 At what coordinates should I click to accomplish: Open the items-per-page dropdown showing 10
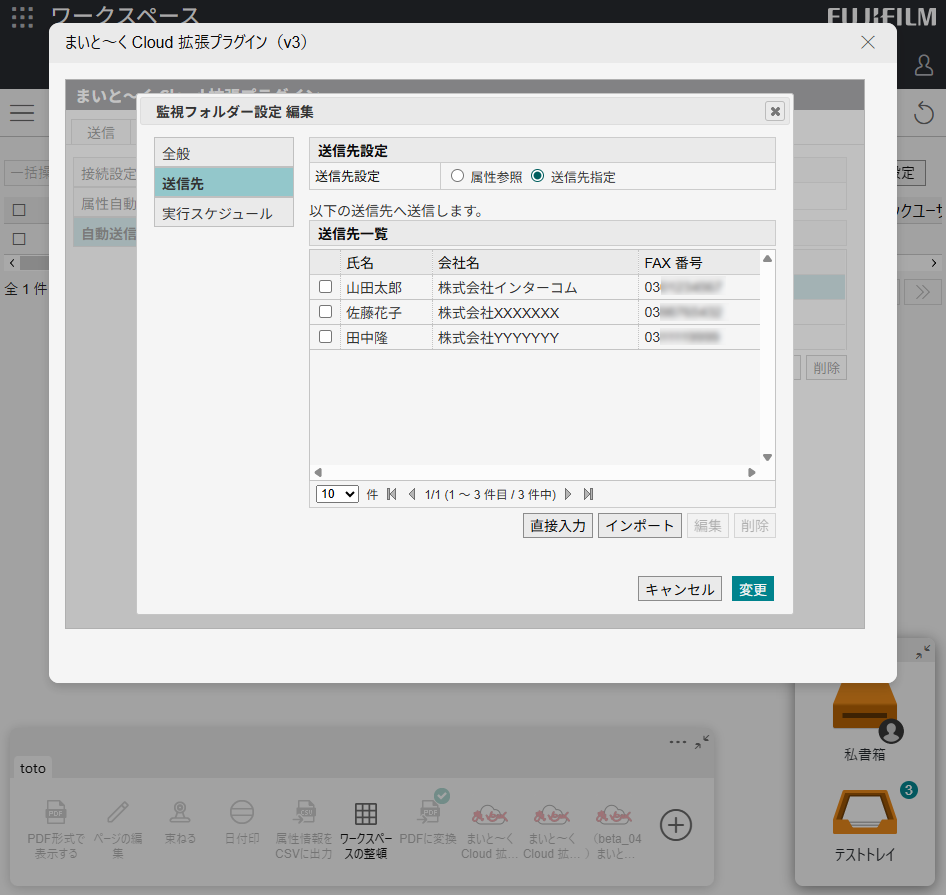point(337,494)
